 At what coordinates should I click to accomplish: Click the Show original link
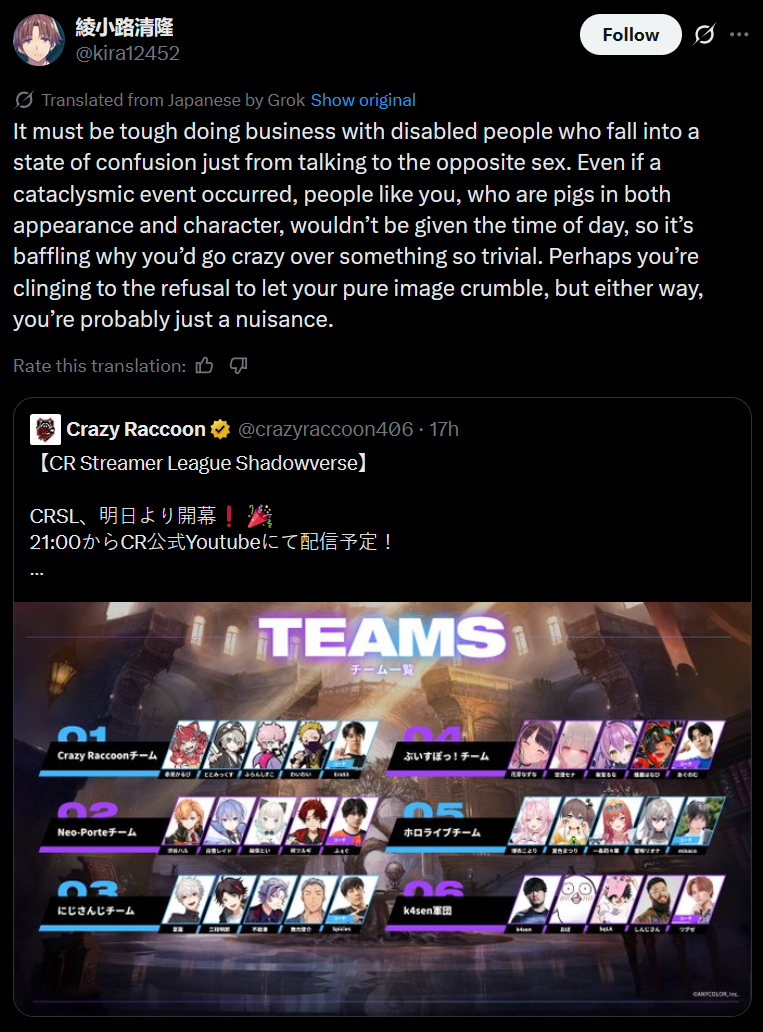pyautogui.click(x=363, y=100)
